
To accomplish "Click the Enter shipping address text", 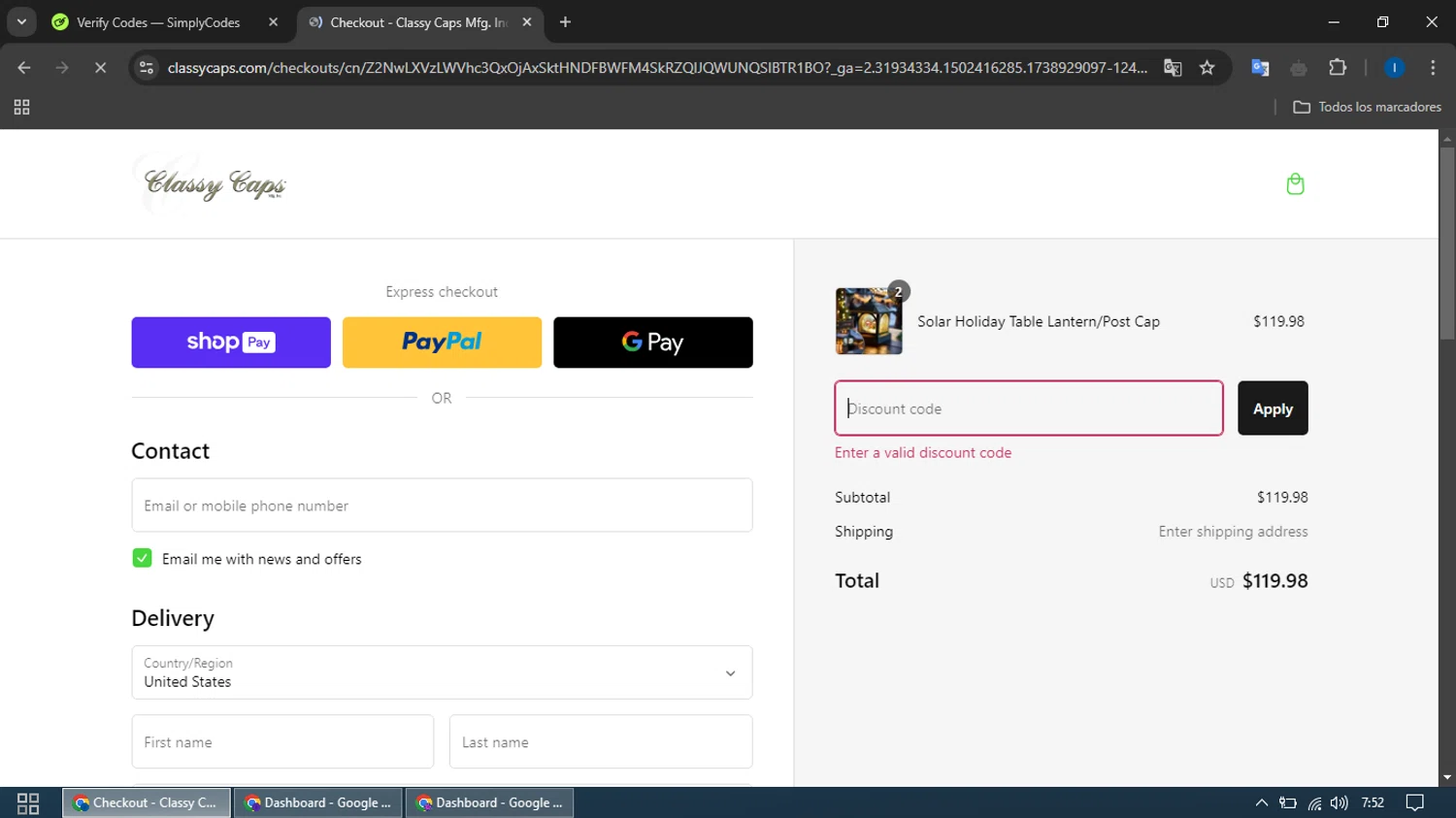I will coord(1233,532).
